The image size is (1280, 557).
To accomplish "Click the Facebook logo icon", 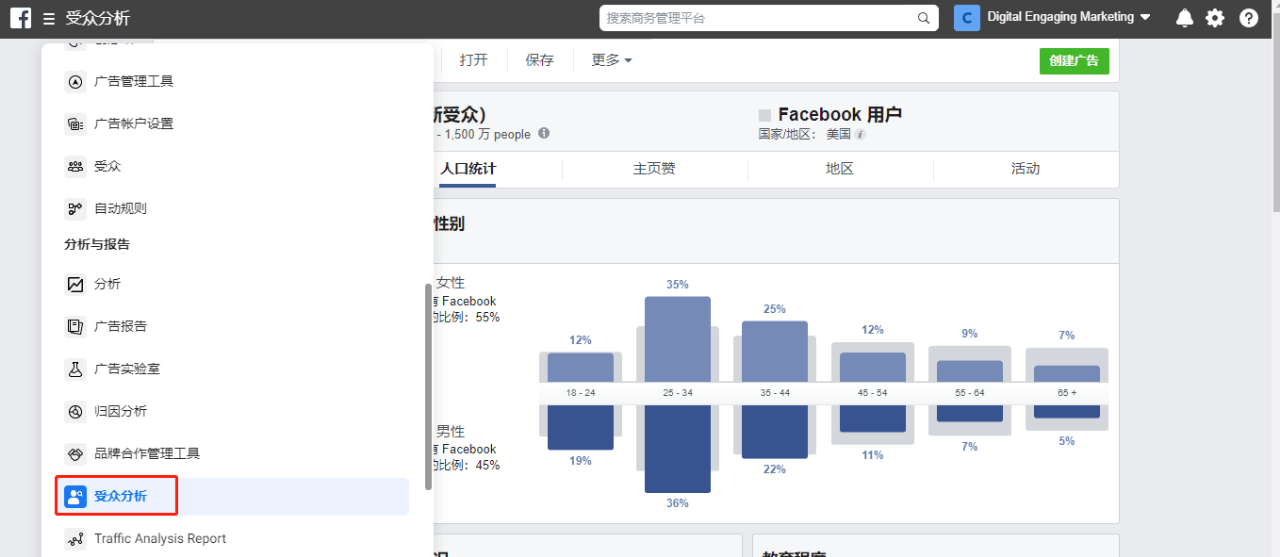I will pyautogui.click(x=20, y=18).
